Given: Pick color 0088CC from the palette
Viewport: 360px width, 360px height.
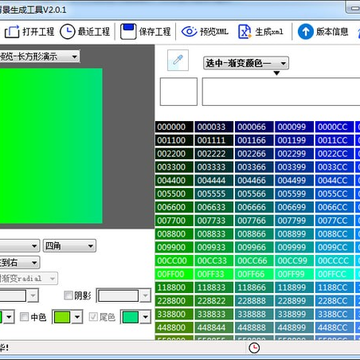Looking at the screenshot, I should click(x=334, y=234).
